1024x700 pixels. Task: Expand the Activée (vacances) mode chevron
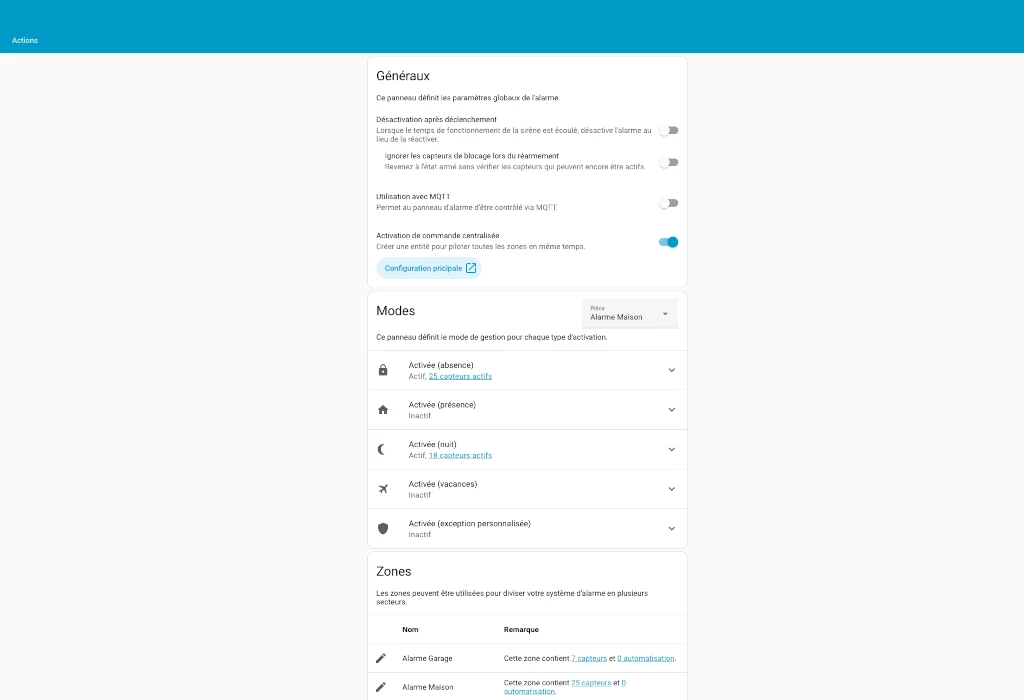coord(671,489)
